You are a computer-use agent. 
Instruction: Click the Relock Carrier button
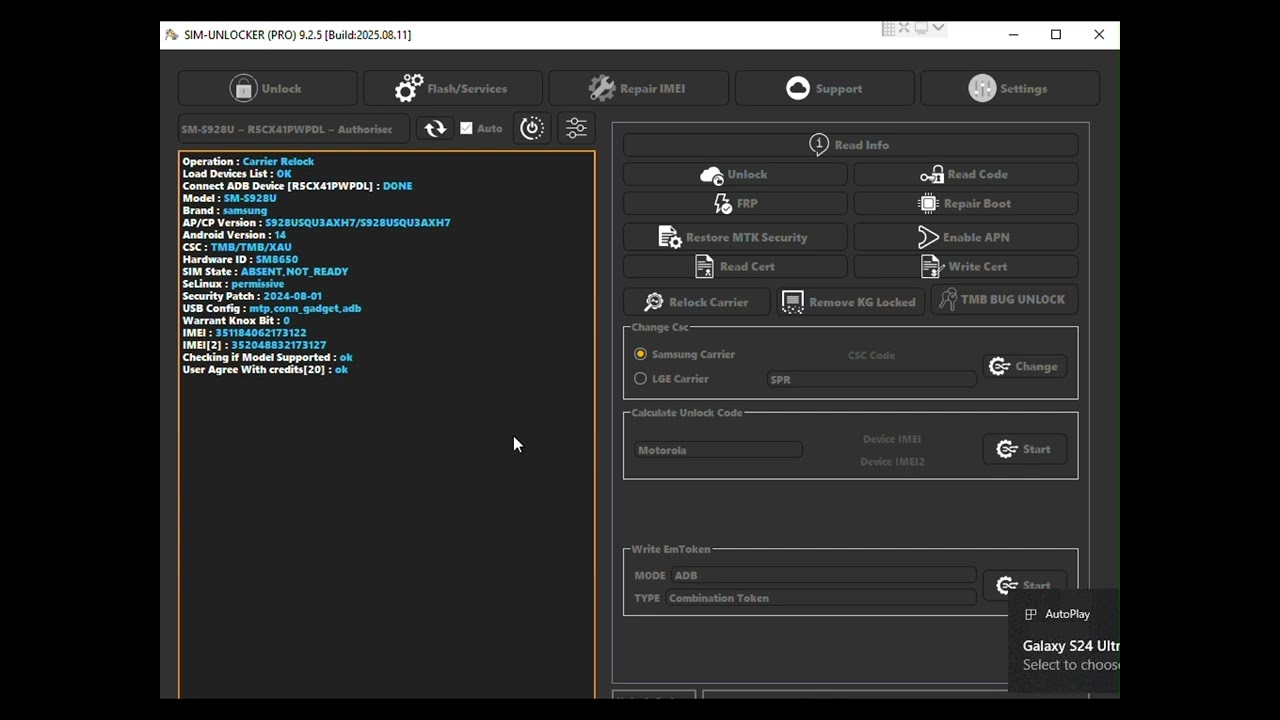pos(697,302)
